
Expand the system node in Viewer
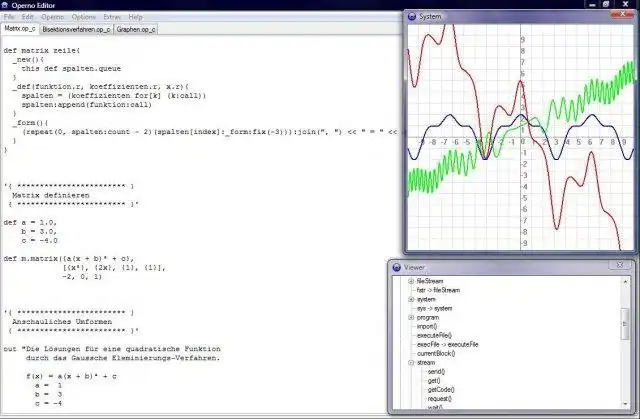pos(411,299)
